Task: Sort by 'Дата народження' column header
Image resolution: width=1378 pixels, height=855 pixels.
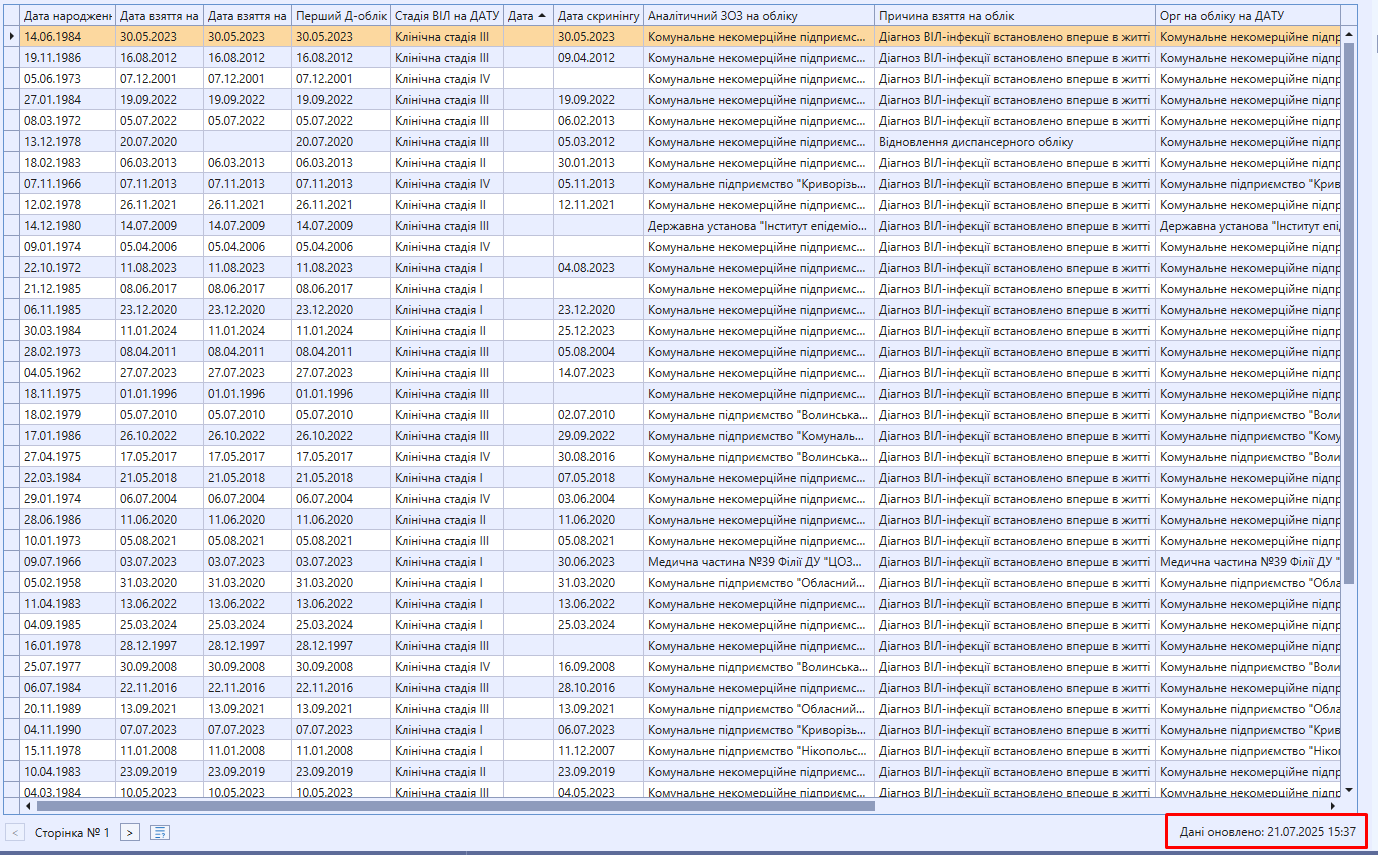Action: pyautogui.click(x=67, y=16)
